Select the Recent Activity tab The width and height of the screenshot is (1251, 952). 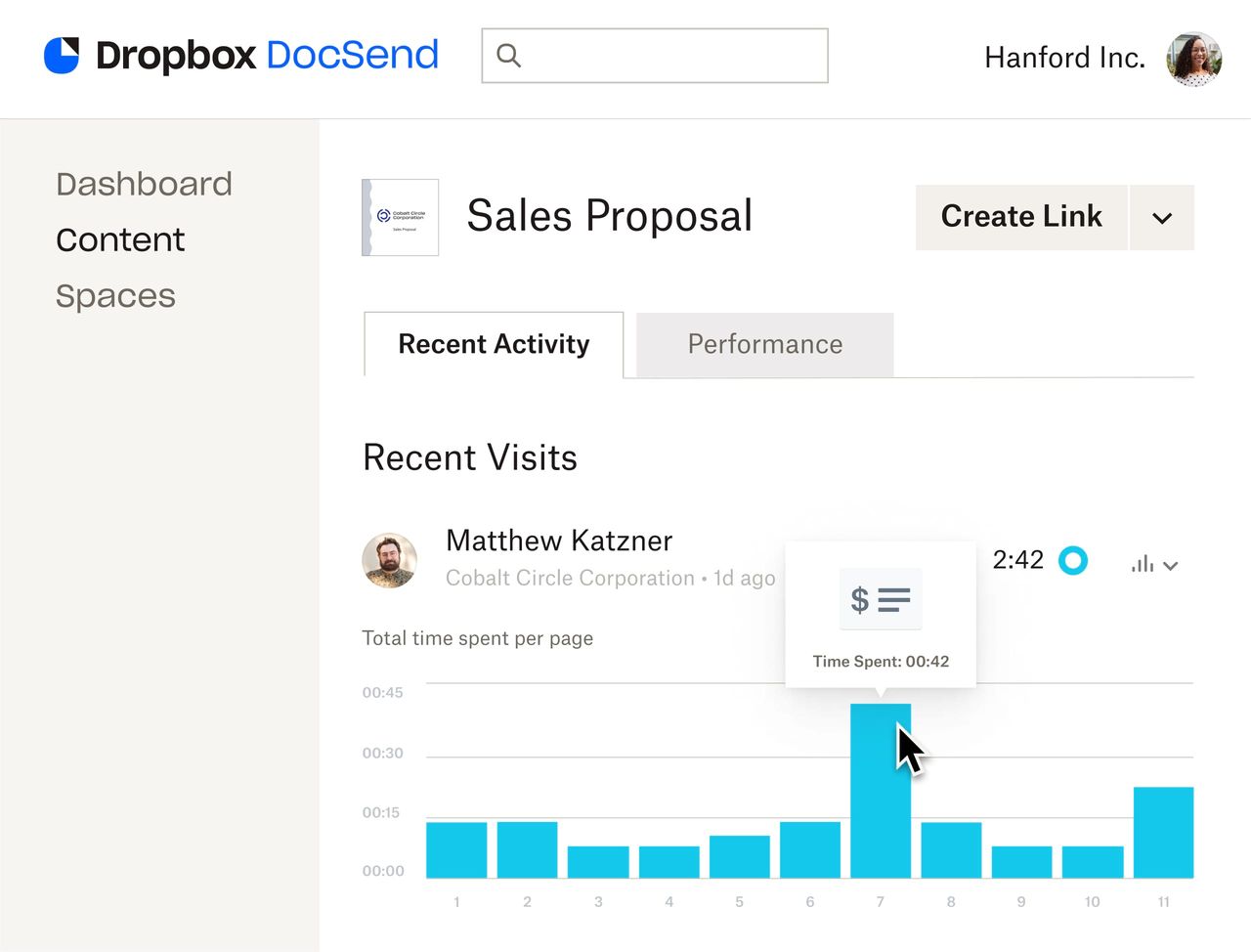493,344
